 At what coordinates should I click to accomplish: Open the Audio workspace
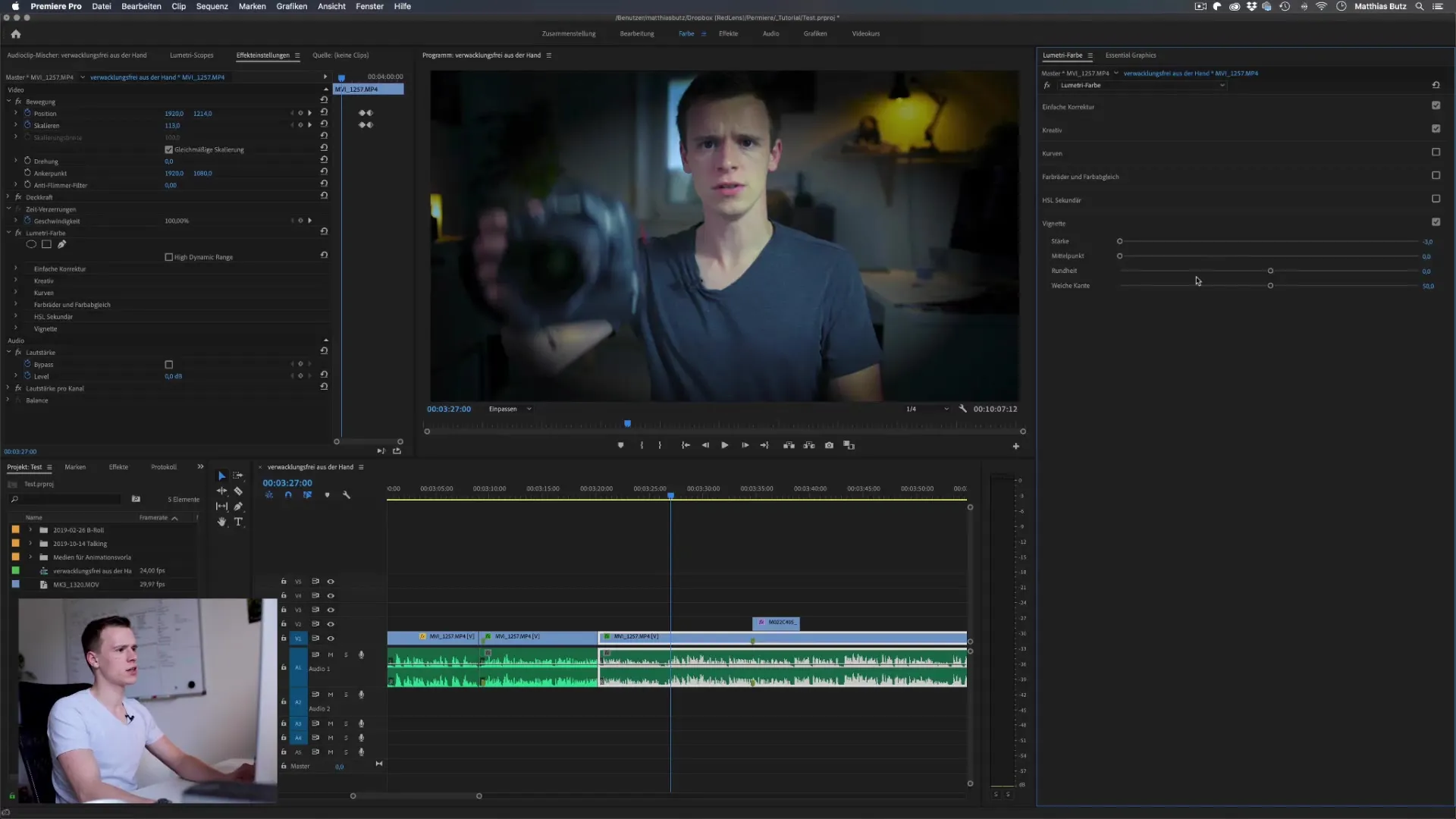[x=770, y=34]
